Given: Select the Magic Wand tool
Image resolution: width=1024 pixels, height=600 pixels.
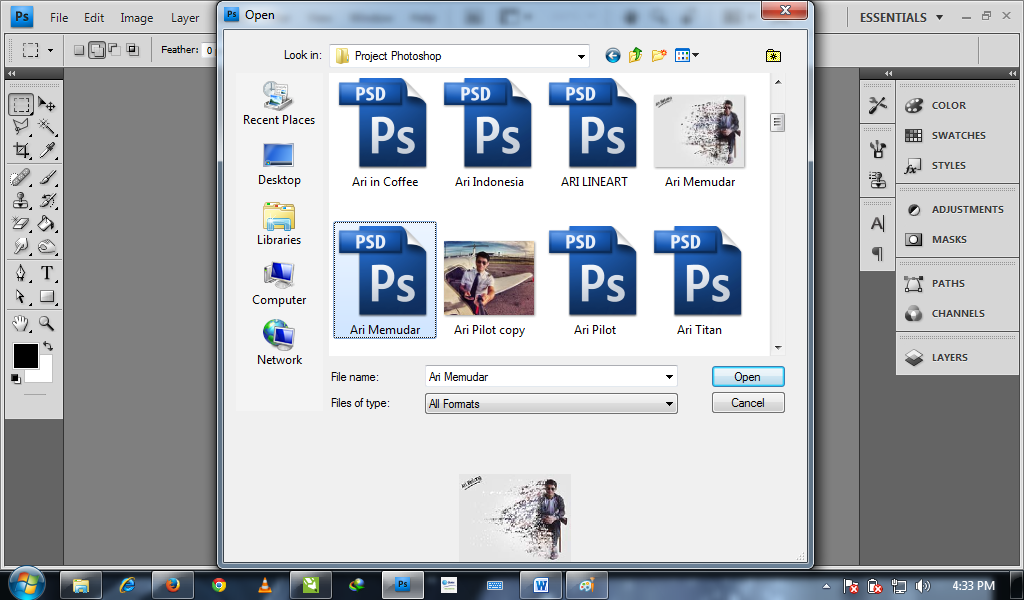Looking at the screenshot, I should (46, 126).
